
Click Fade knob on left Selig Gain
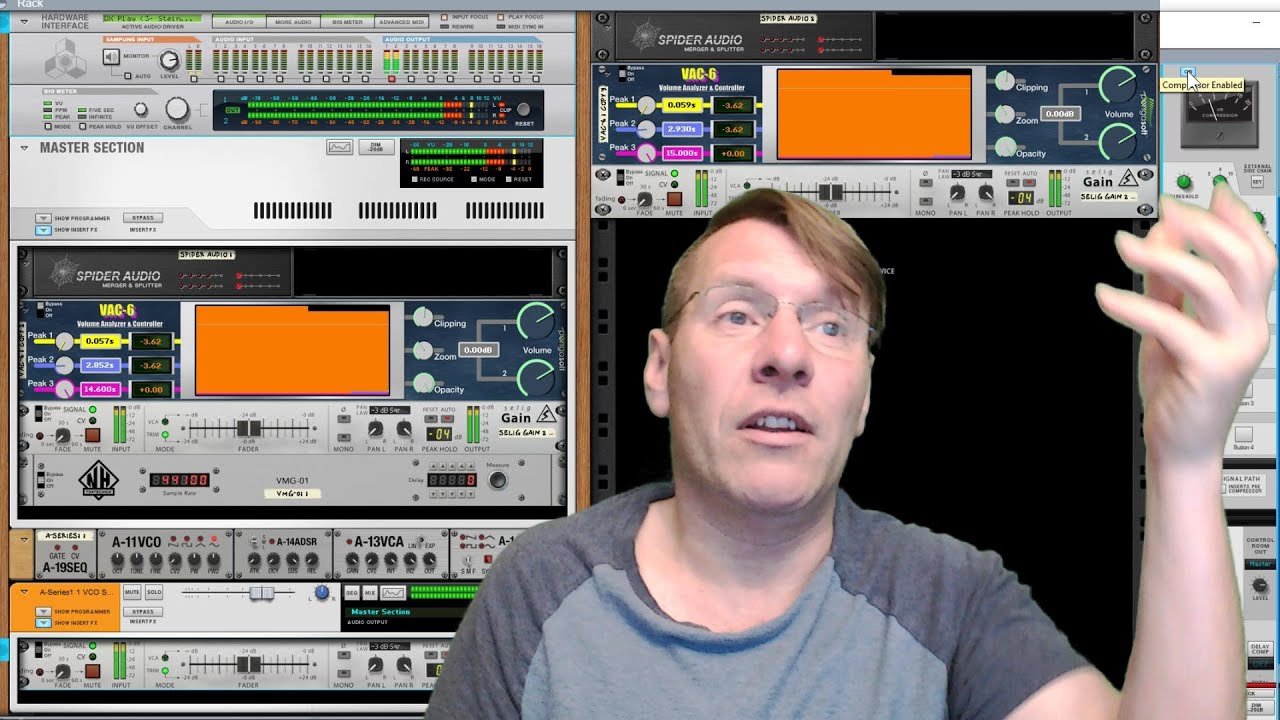63,434
